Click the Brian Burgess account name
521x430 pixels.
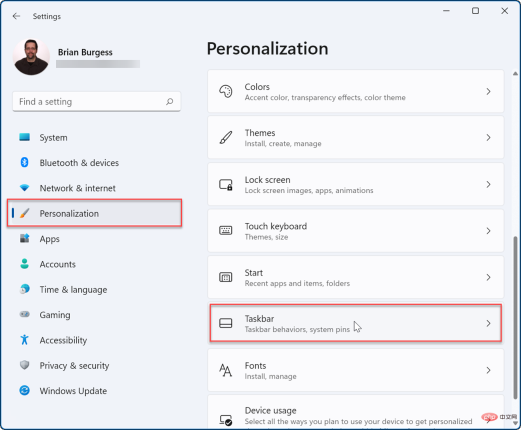pos(85,52)
